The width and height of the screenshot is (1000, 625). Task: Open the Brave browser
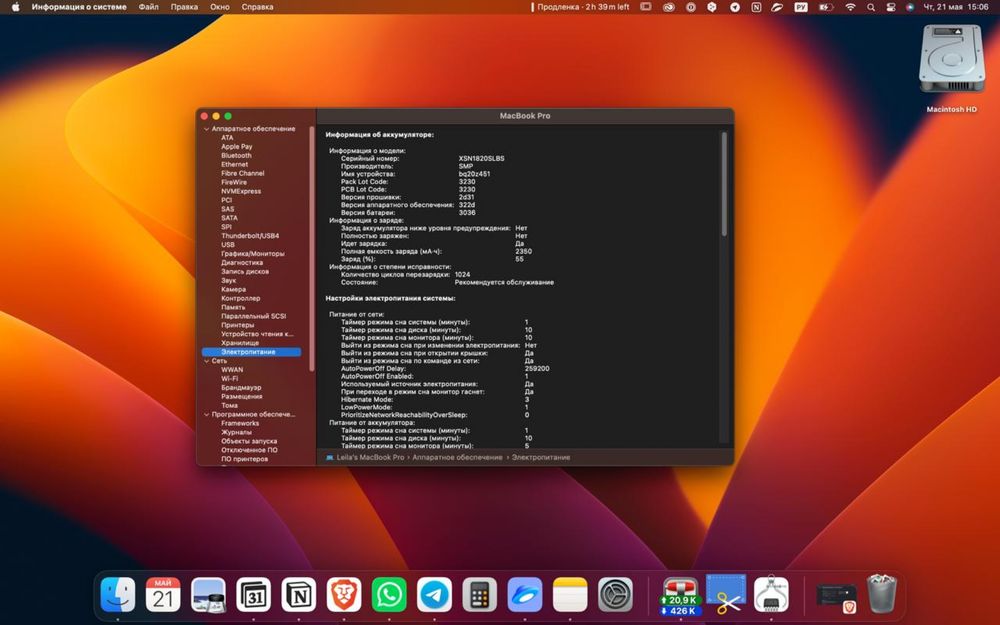point(344,594)
